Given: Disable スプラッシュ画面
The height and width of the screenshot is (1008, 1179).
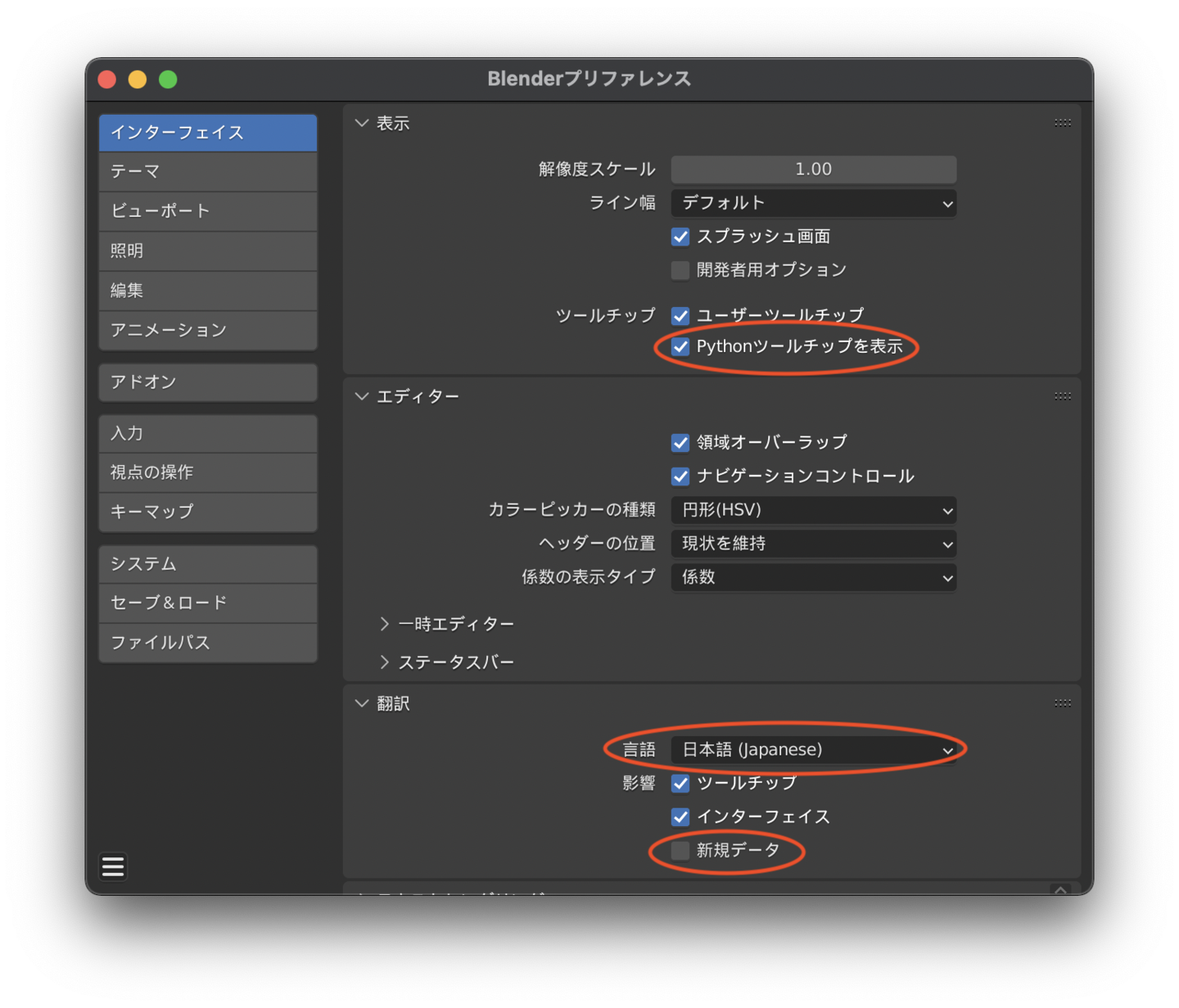Looking at the screenshot, I should (680, 237).
